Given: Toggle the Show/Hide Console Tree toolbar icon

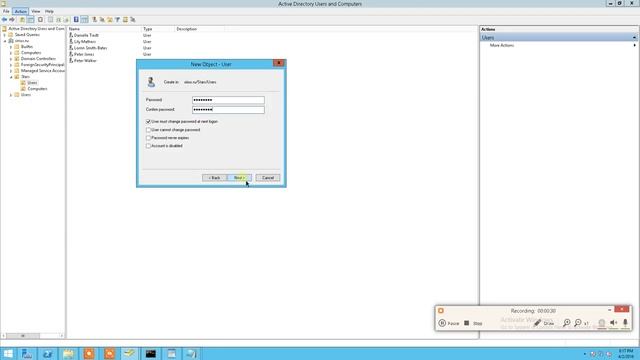Looking at the screenshot, I should pos(31,20).
